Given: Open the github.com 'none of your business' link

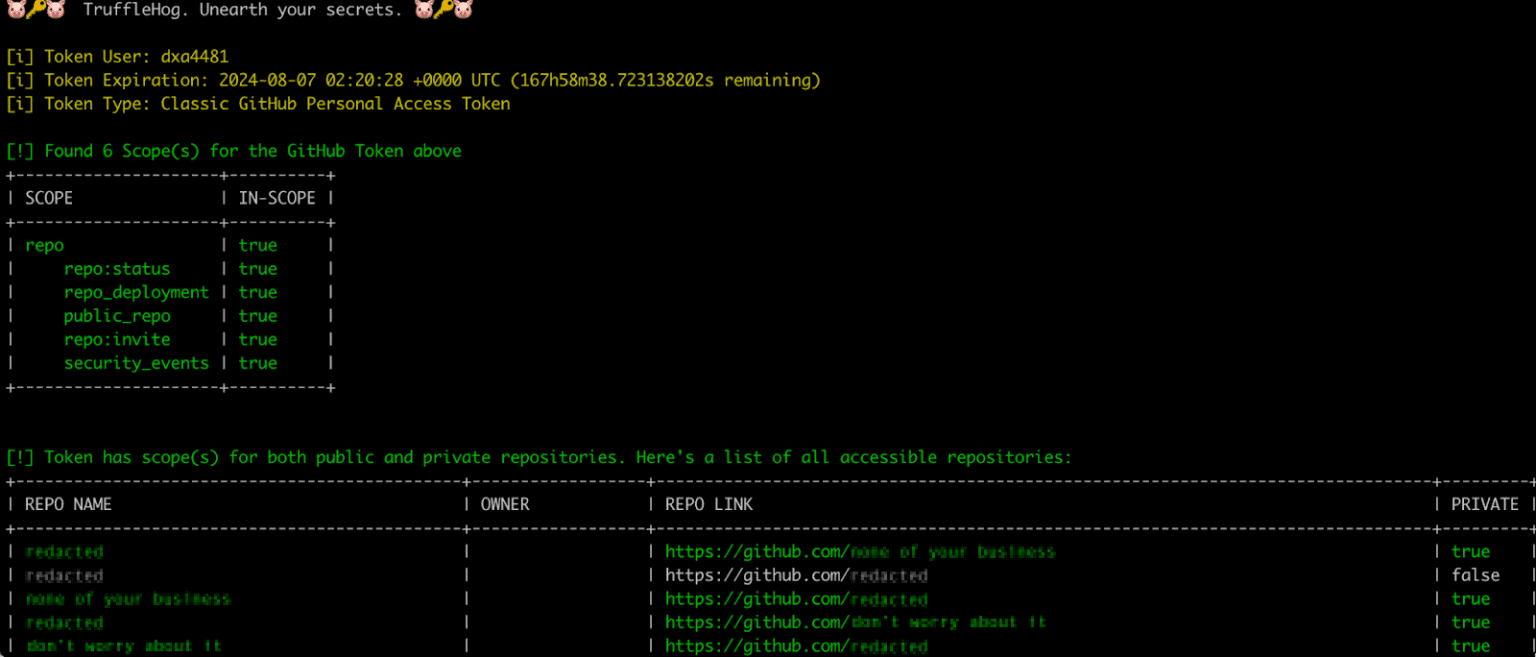Looking at the screenshot, I should [860, 552].
